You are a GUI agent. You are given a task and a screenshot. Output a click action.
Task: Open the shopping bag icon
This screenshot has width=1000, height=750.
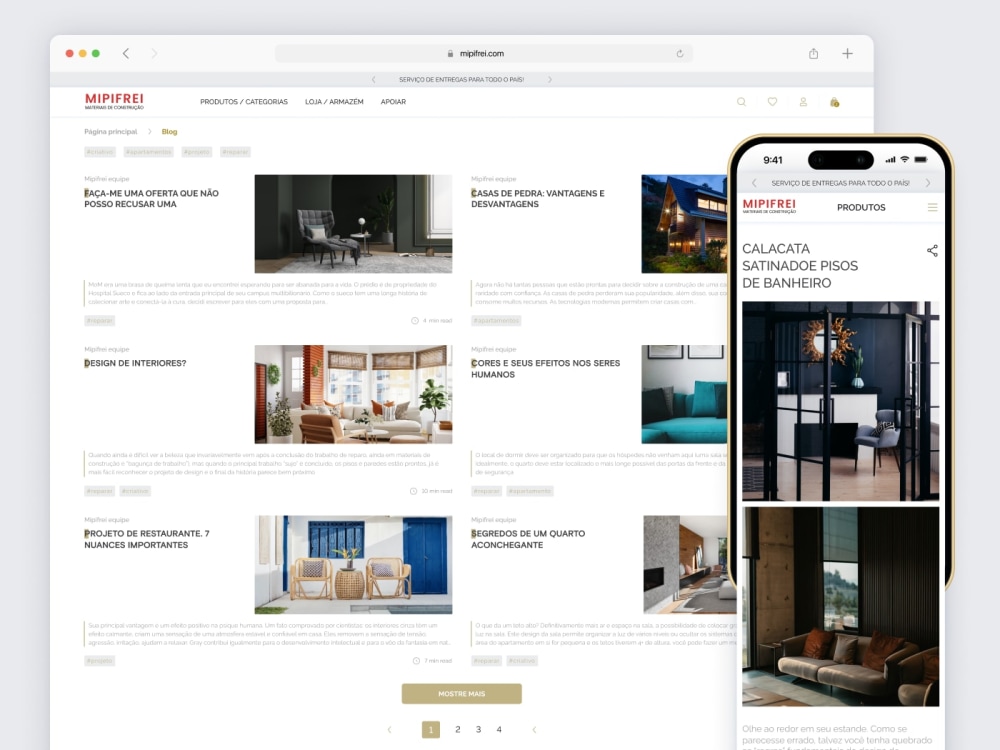834,102
